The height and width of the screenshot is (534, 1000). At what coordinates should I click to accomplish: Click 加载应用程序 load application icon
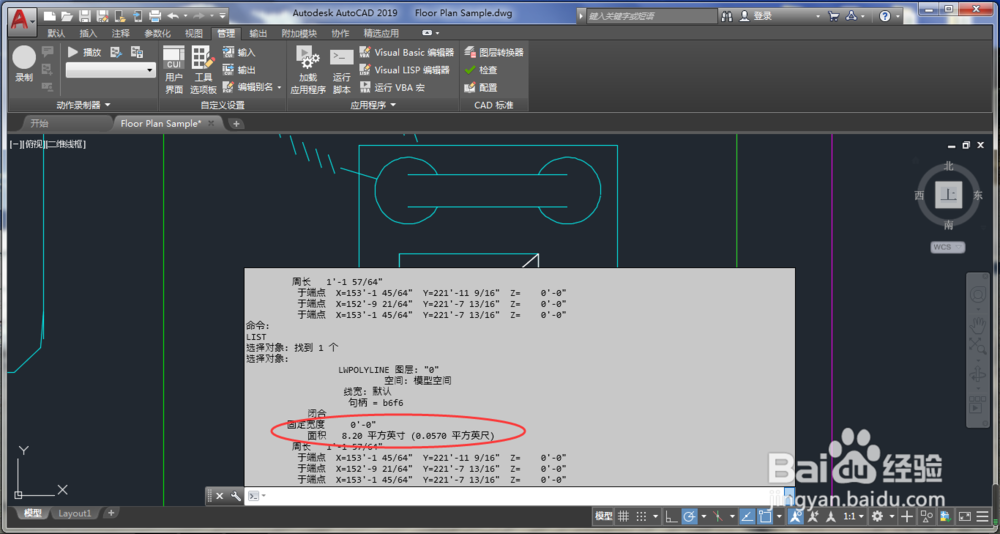point(308,70)
